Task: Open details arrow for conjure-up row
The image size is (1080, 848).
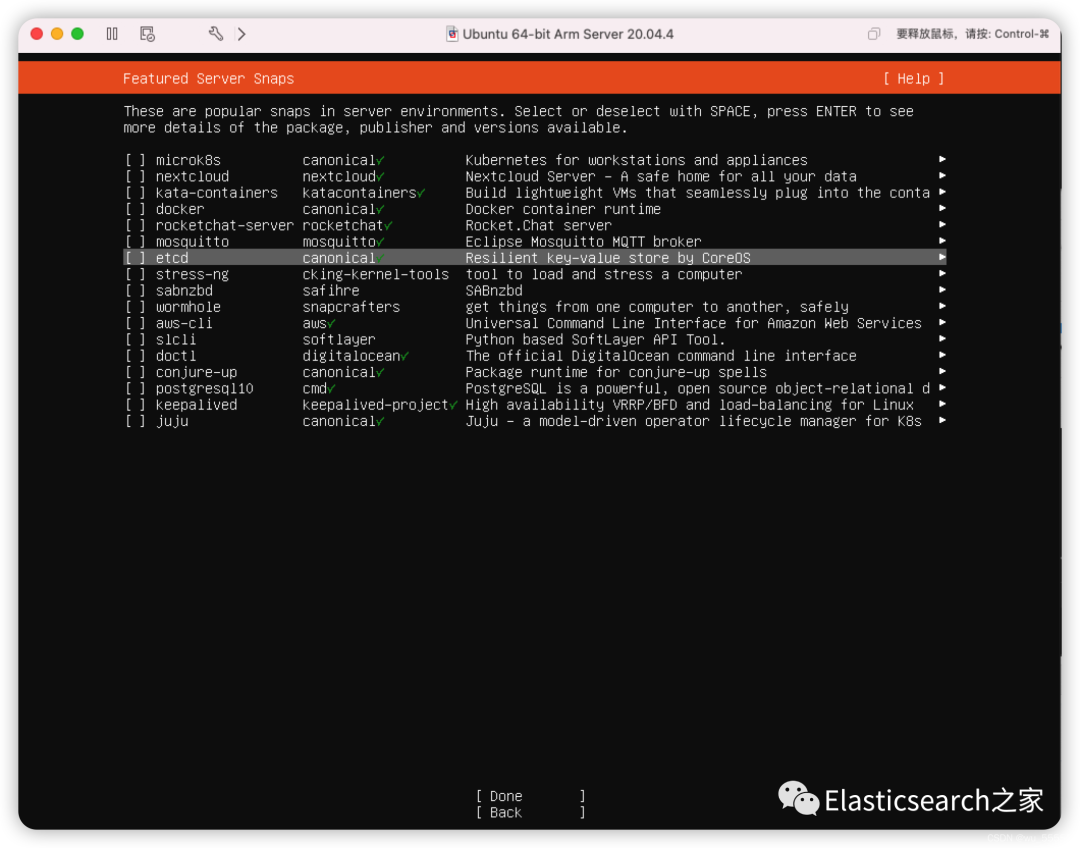Action: point(942,371)
